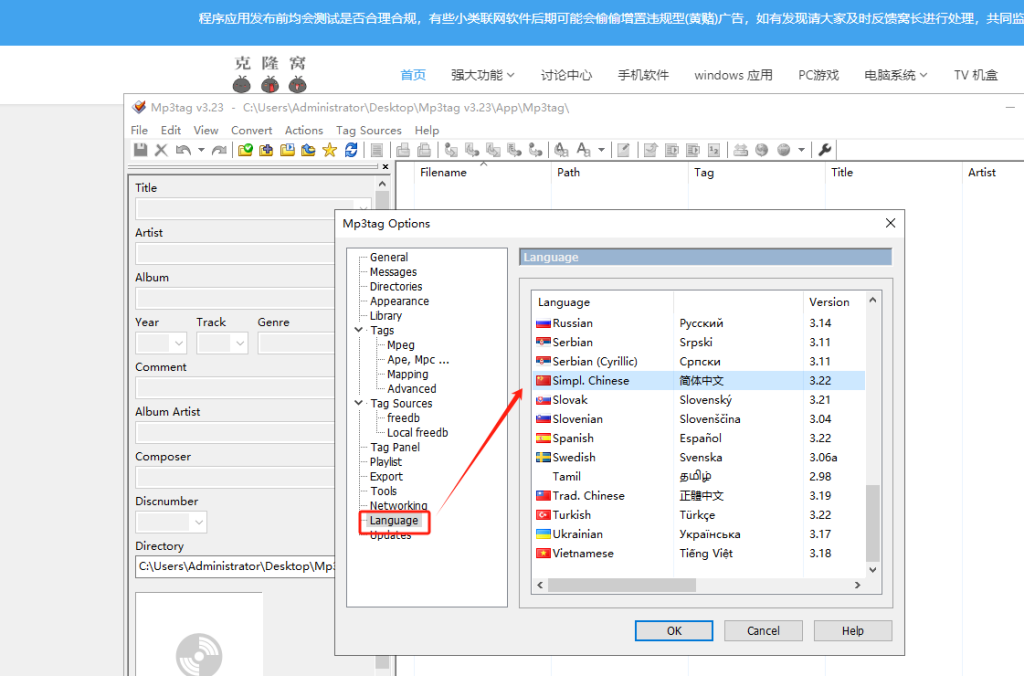1024x676 pixels.
Task: Select the Trad. Chinese language row
Action: (x=699, y=496)
